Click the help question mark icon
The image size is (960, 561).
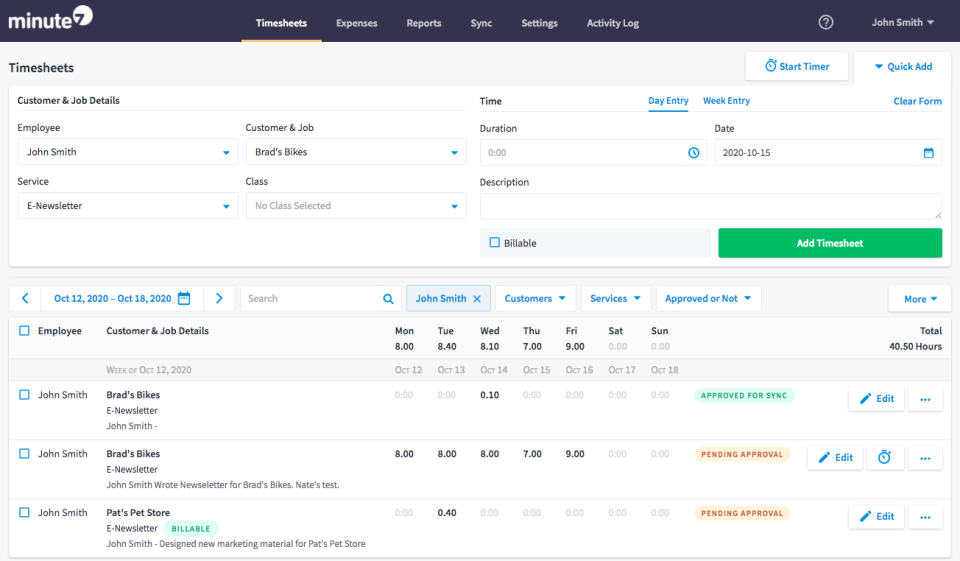click(x=826, y=22)
